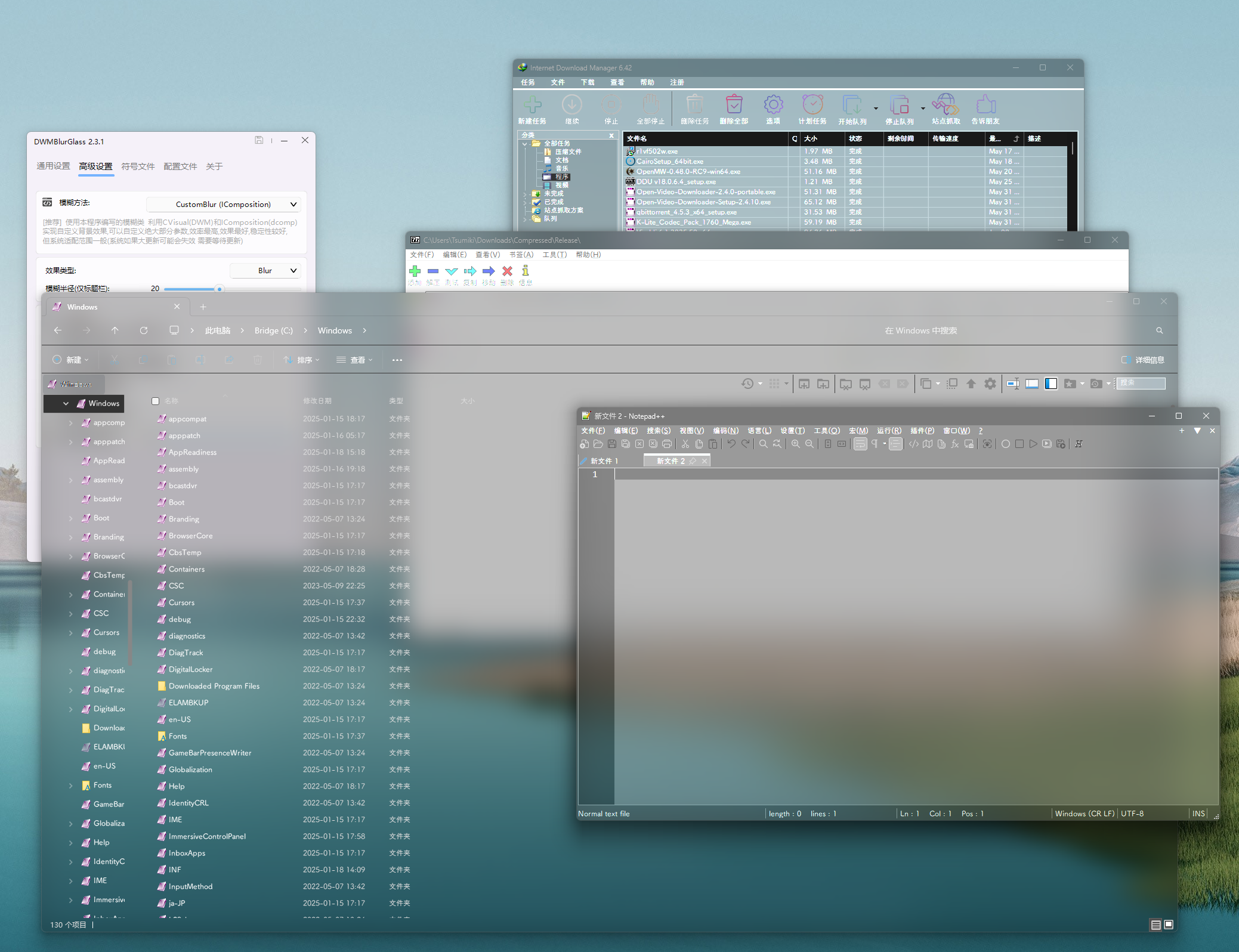Open 语言(L) menu in Notepad++
This screenshot has height=952, width=1239.
click(x=759, y=431)
